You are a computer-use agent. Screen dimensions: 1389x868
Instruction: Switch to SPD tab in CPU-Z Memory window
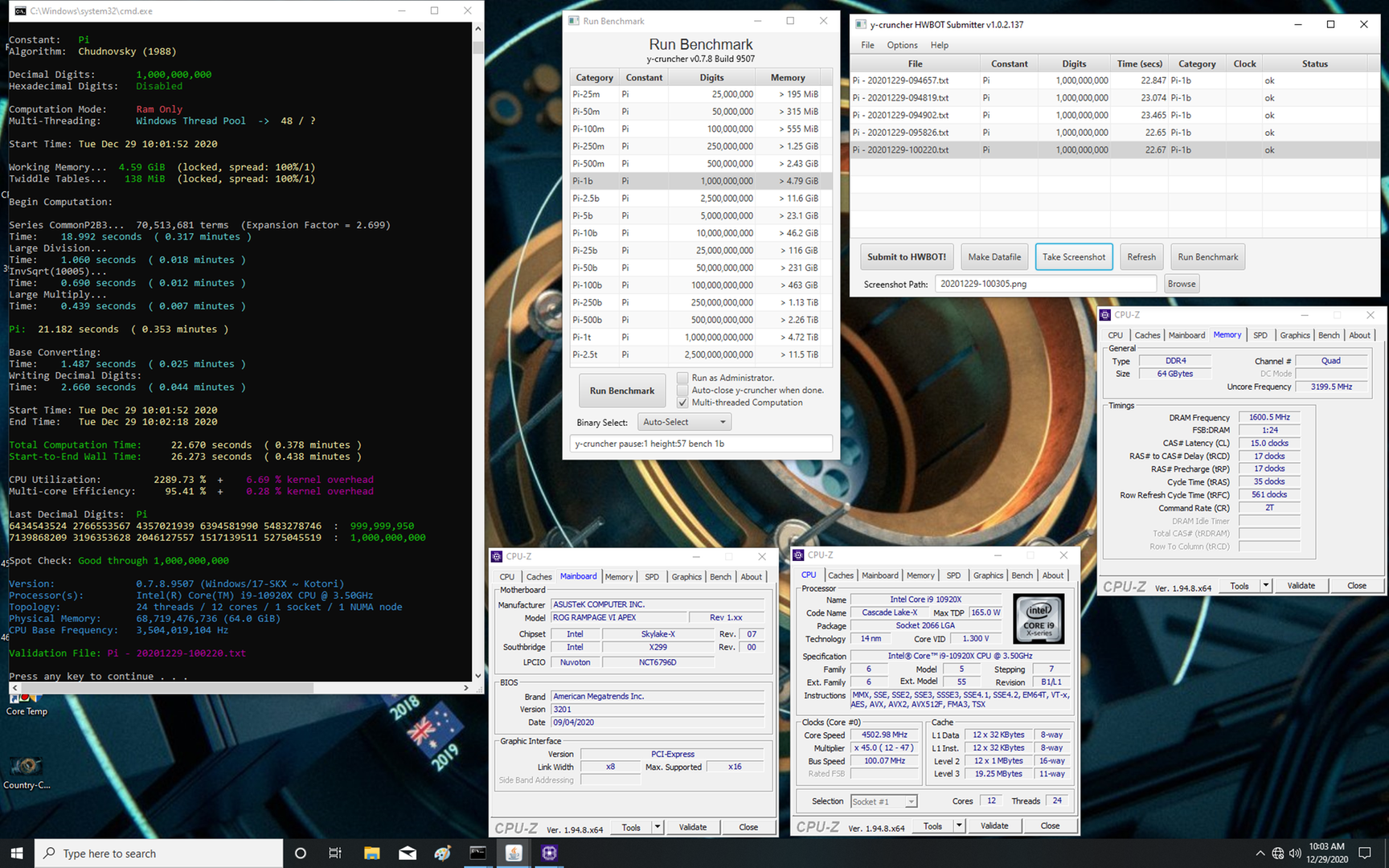tap(1260, 335)
